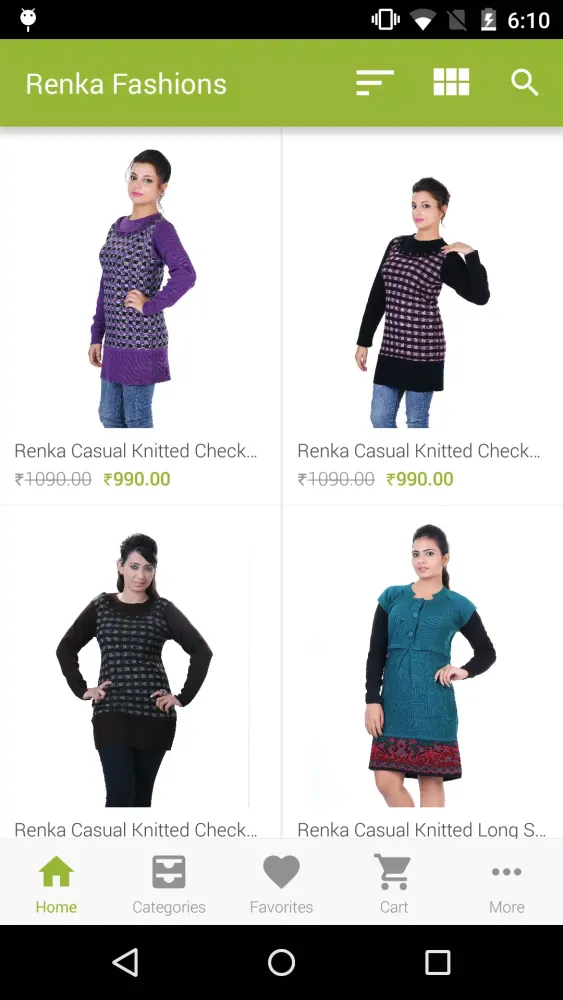Open the teal knitted dress image
Viewport: 563px width, 1000px height.
pos(431,665)
